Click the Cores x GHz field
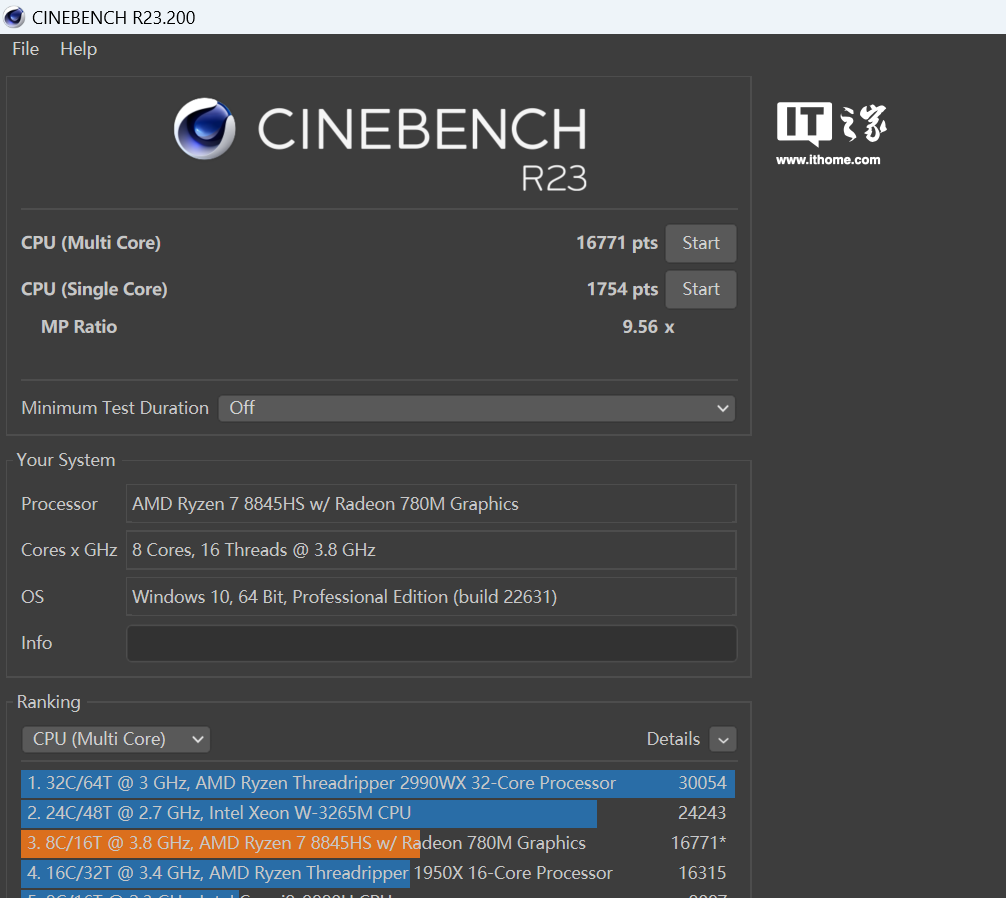Image resolution: width=1006 pixels, height=898 pixels. pos(431,550)
